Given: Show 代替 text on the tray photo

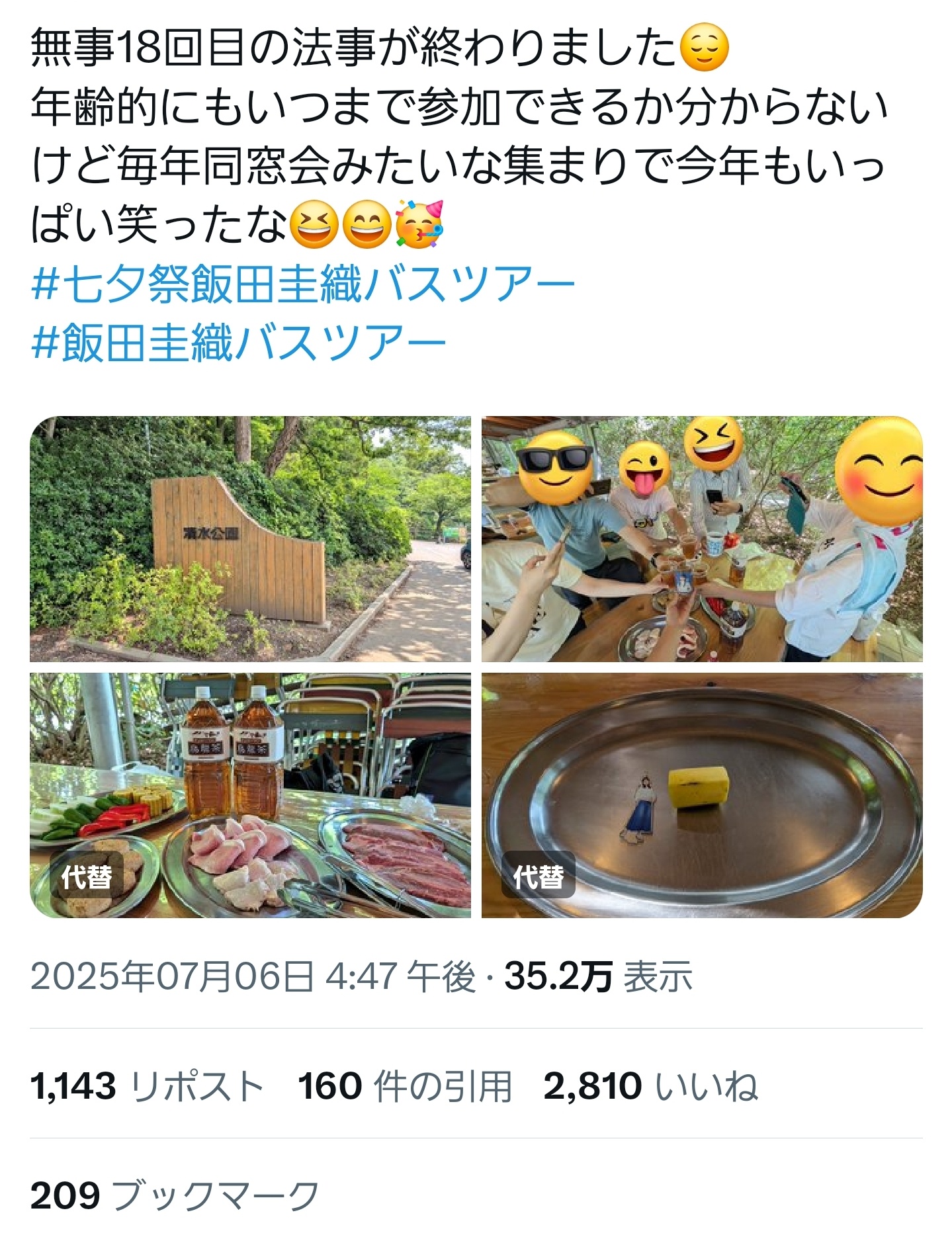Looking at the screenshot, I should pyautogui.click(x=539, y=877).
